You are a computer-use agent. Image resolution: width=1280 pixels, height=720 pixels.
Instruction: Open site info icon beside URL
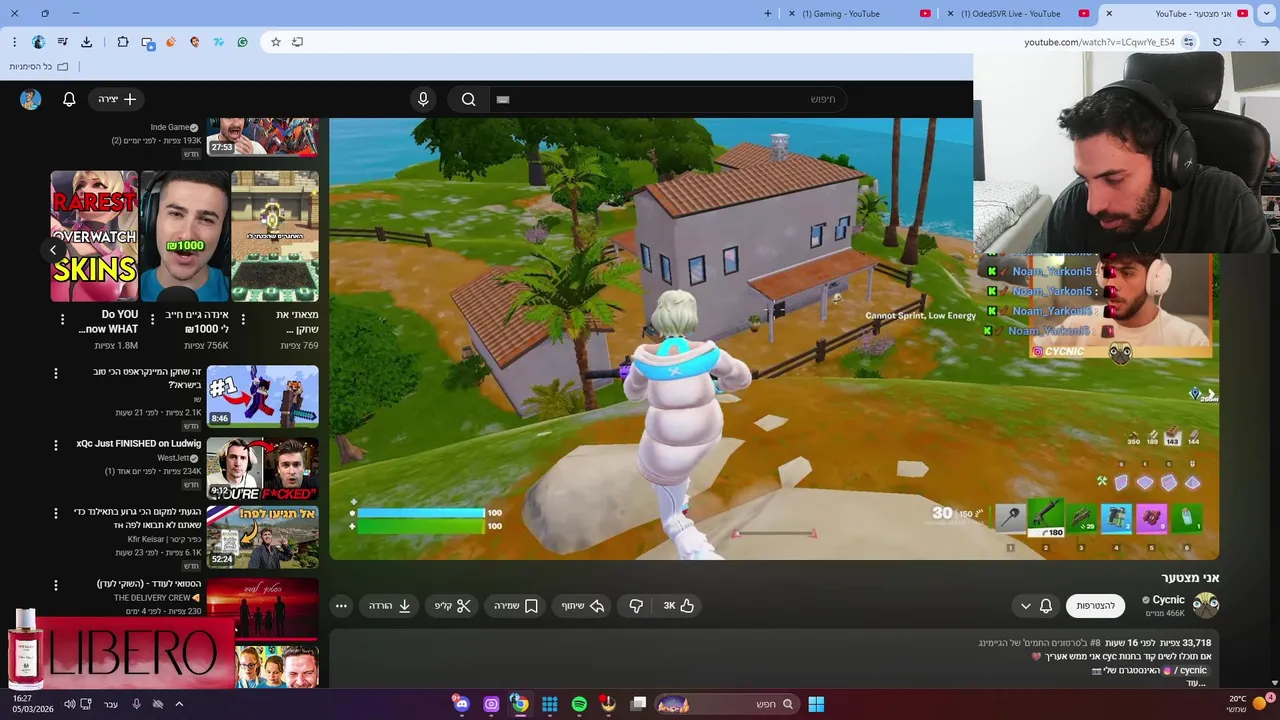pos(1188,42)
